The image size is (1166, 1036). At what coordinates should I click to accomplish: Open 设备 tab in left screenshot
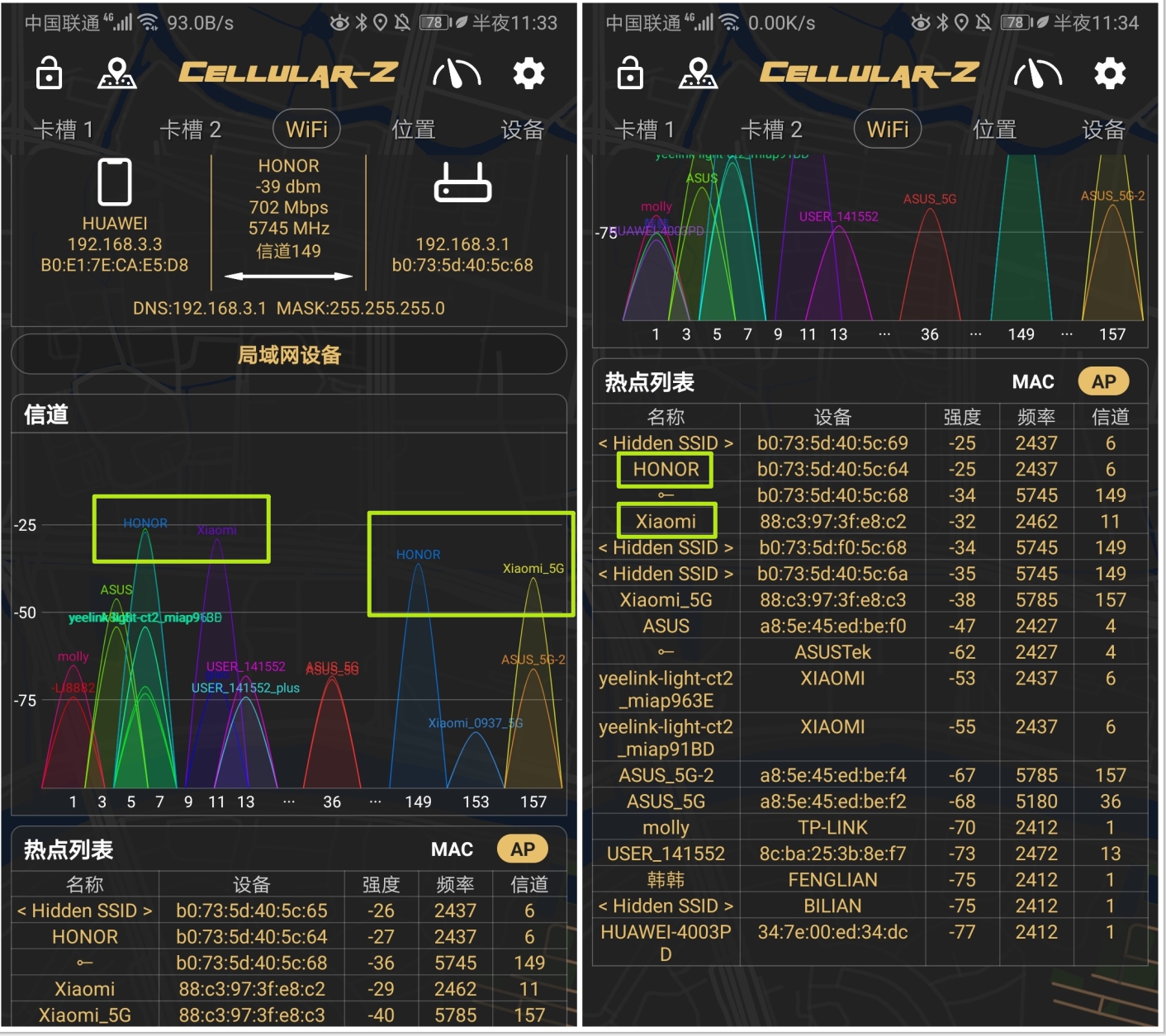523,130
